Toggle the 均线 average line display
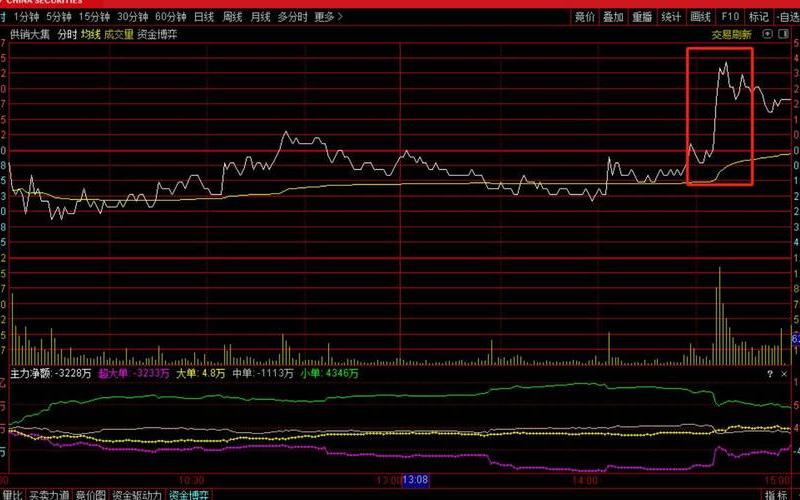This screenshot has width=800, height=500. (91, 33)
